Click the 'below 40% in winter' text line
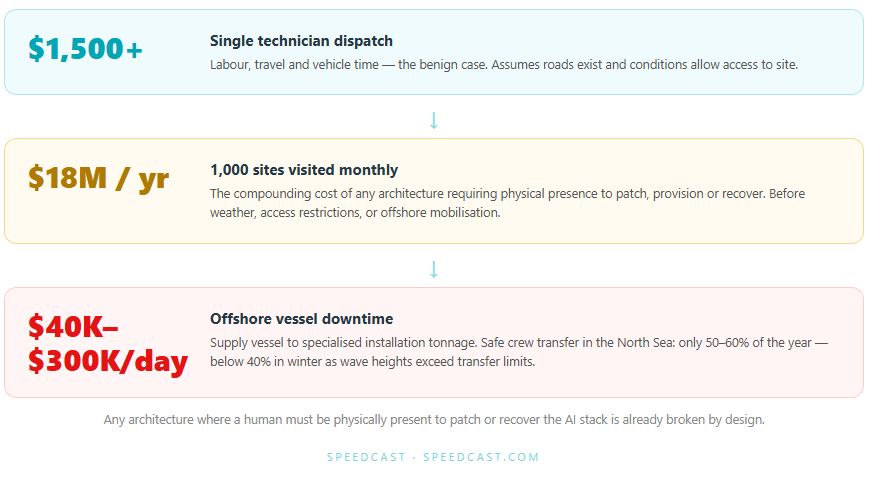This screenshot has width=882, height=478. point(372,362)
